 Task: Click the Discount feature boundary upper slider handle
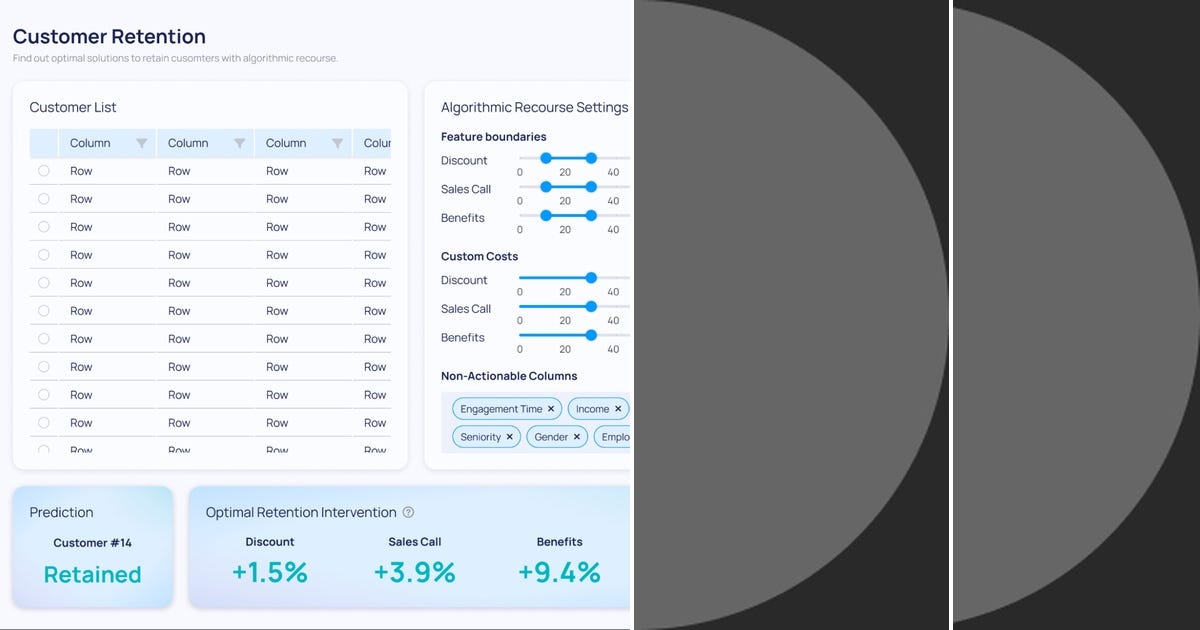click(590, 158)
